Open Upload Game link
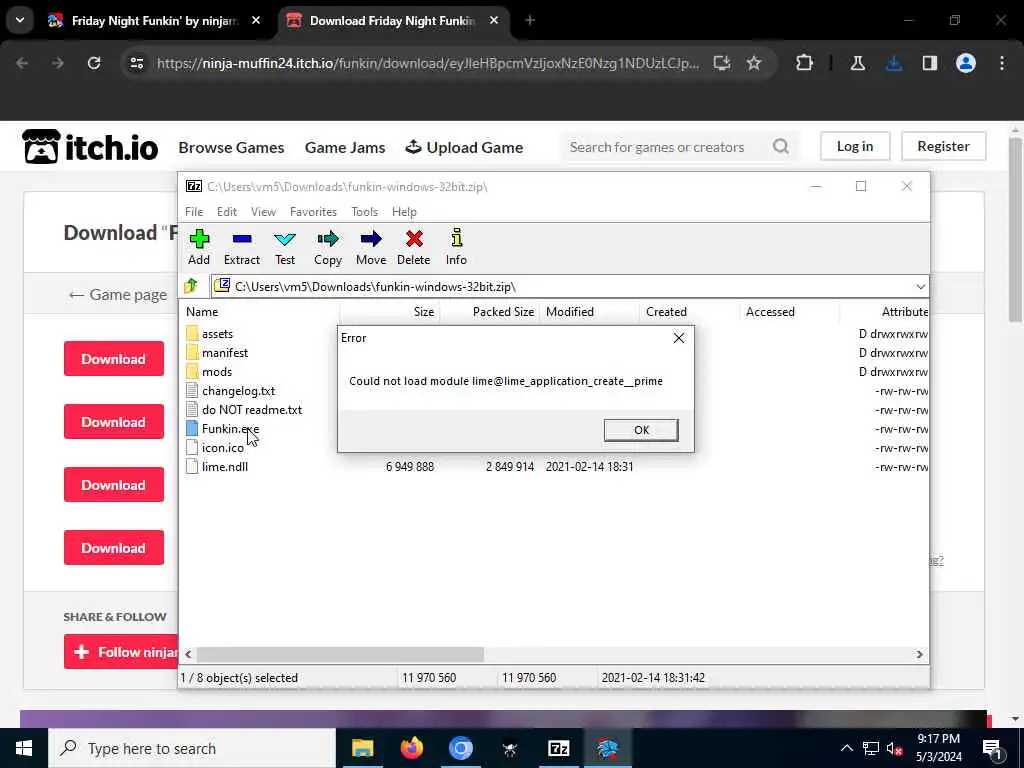Screen dimensions: 1024x768 pos(464,148)
